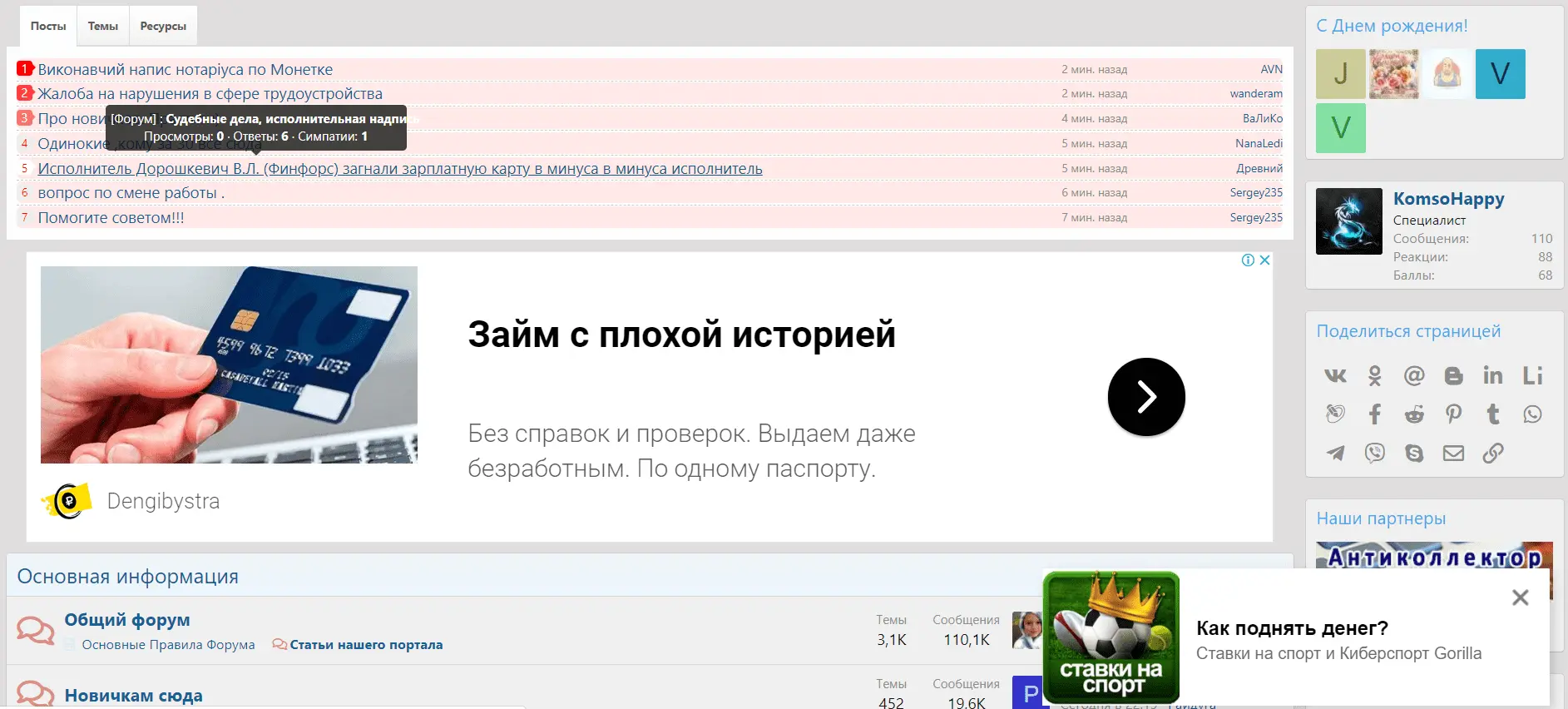Share via Mail.ru @ icon

[1414, 375]
